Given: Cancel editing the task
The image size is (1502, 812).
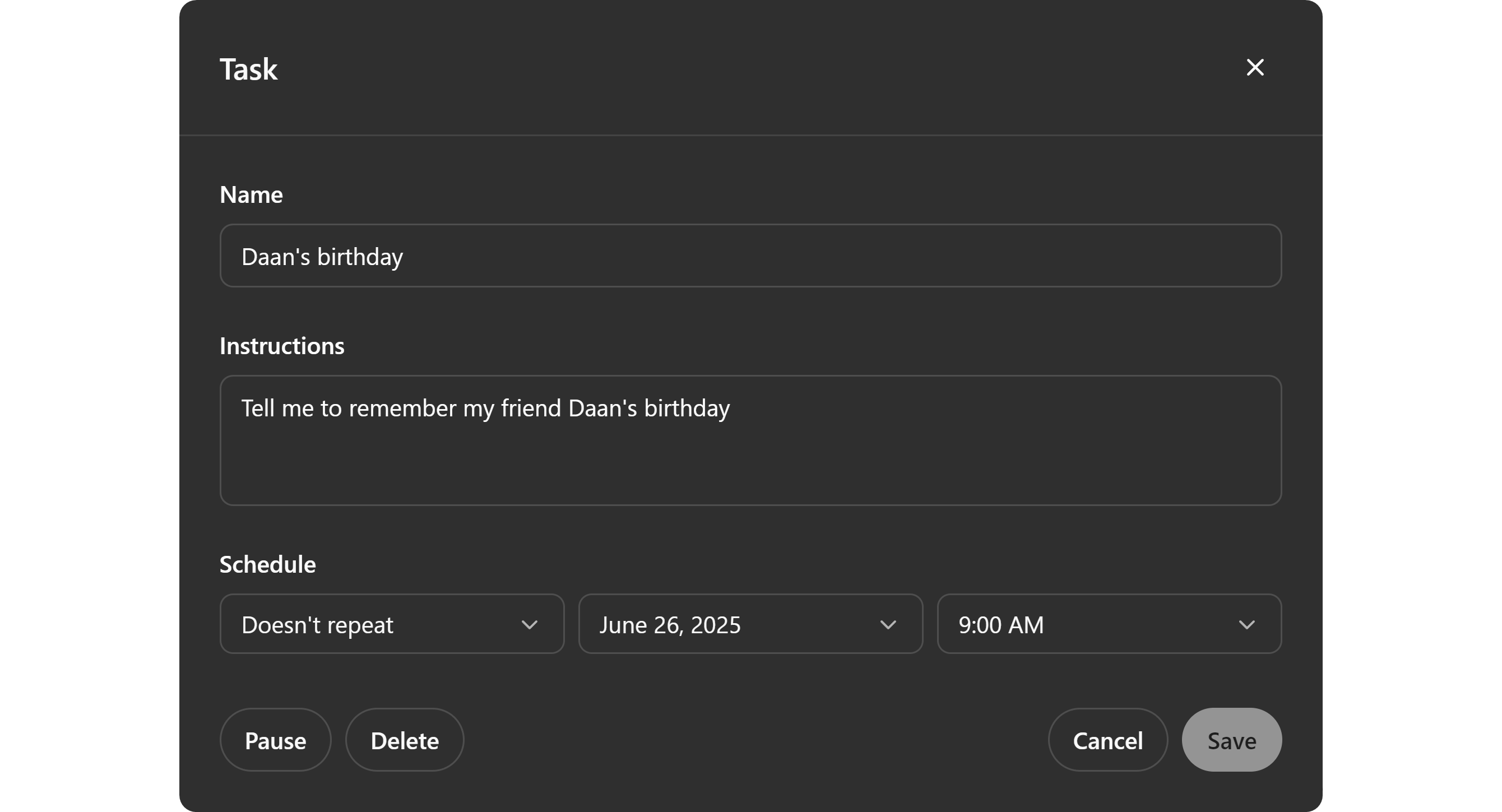Looking at the screenshot, I should (x=1107, y=740).
